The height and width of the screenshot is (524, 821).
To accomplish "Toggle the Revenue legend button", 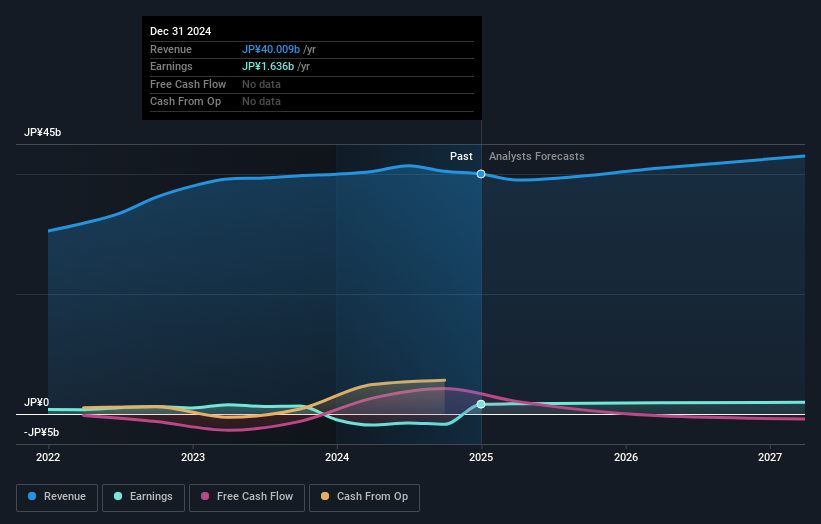I will click(57, 497).
